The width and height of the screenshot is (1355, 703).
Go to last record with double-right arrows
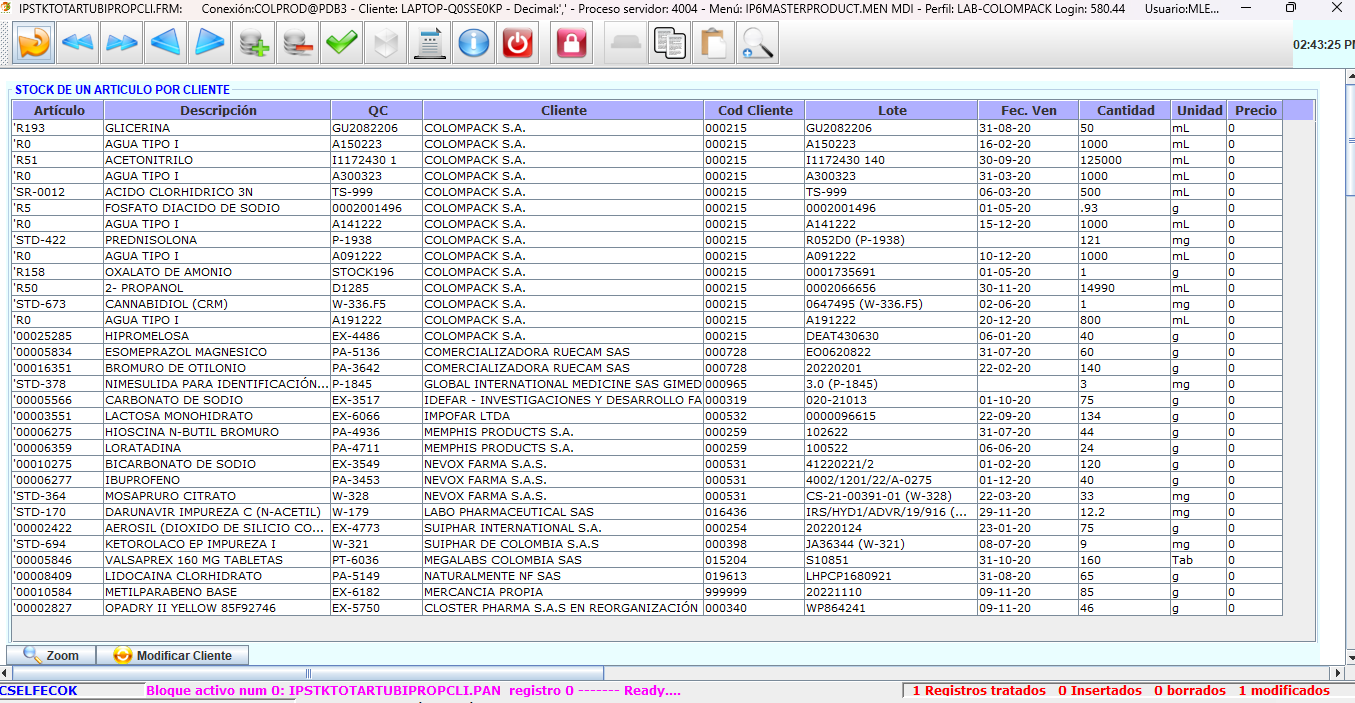122,43
